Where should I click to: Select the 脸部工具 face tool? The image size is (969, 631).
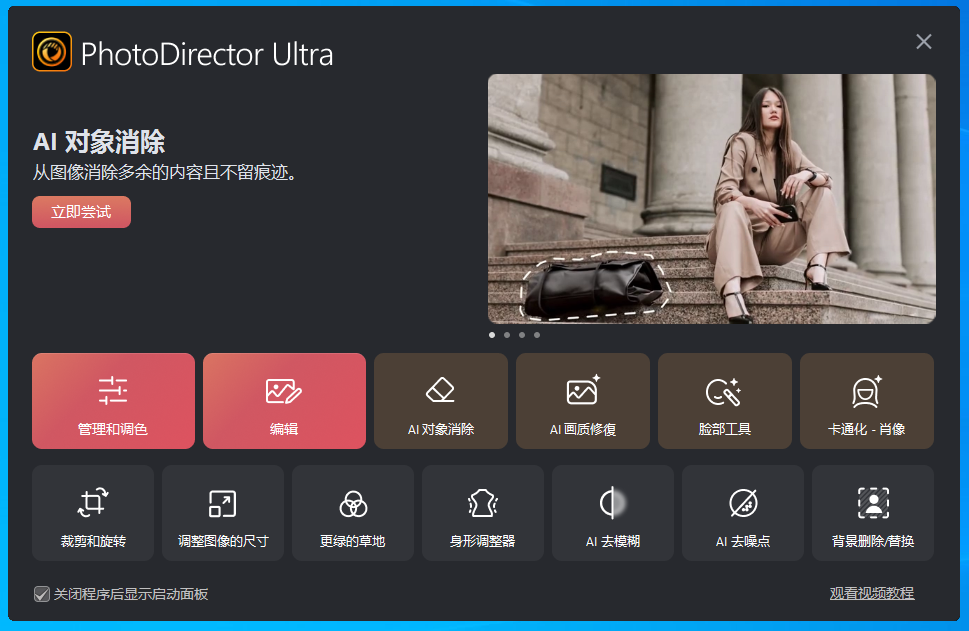coord(725,401)
